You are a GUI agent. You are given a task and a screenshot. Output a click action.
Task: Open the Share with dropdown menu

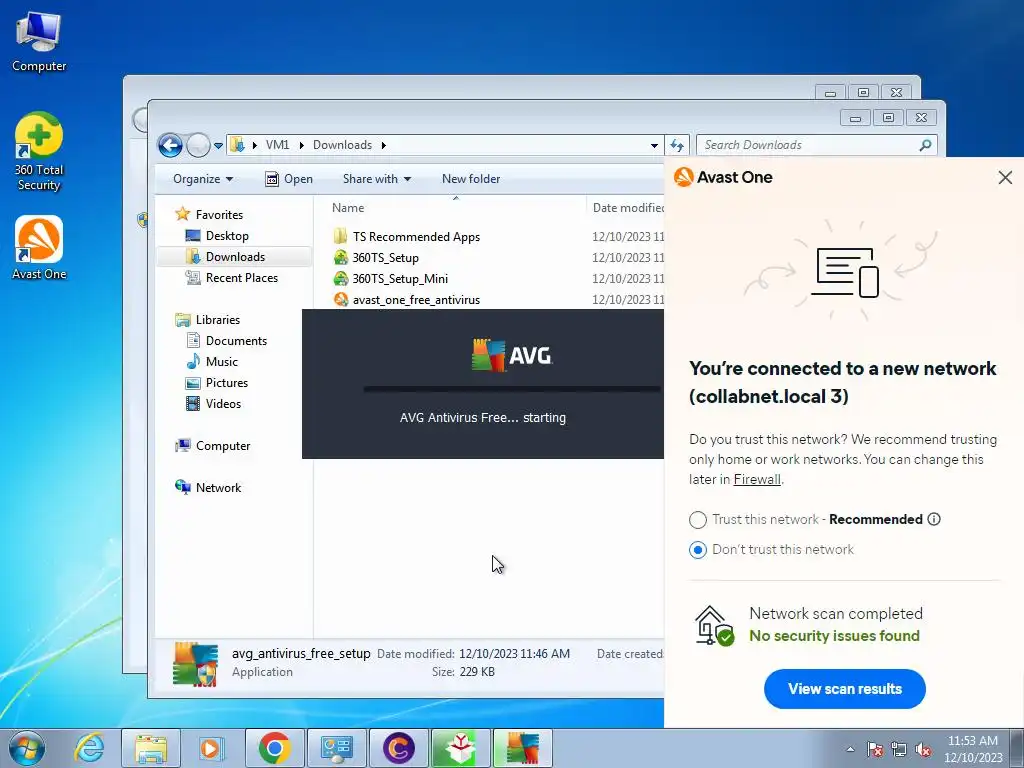tap(377, 179)
